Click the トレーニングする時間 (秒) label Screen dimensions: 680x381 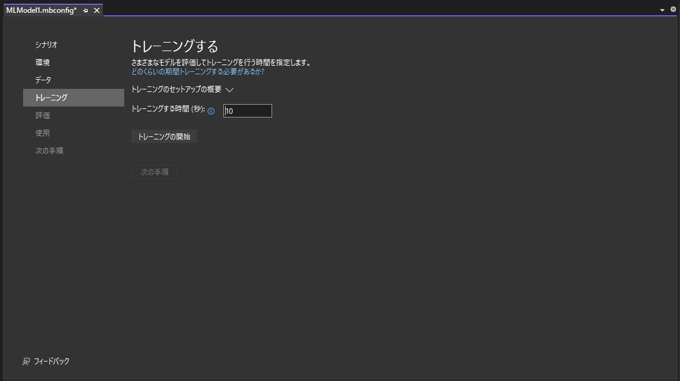click(x=168, y=109)
